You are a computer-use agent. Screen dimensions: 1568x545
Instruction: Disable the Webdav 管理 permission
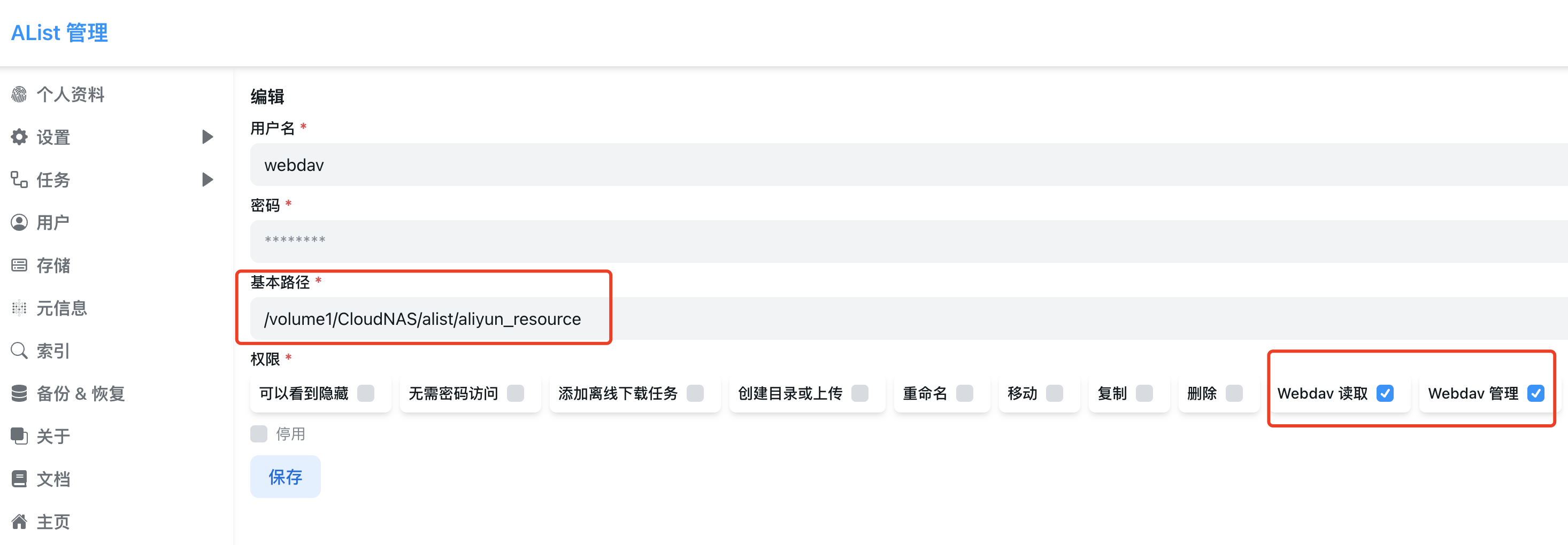pyautogui.click(x=1536, y=394)
